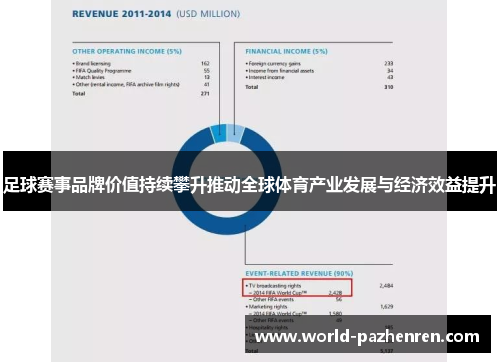The image size is (500, 362).
Task: Click the Foreign currency gains row label
Action: pos(273,63)
